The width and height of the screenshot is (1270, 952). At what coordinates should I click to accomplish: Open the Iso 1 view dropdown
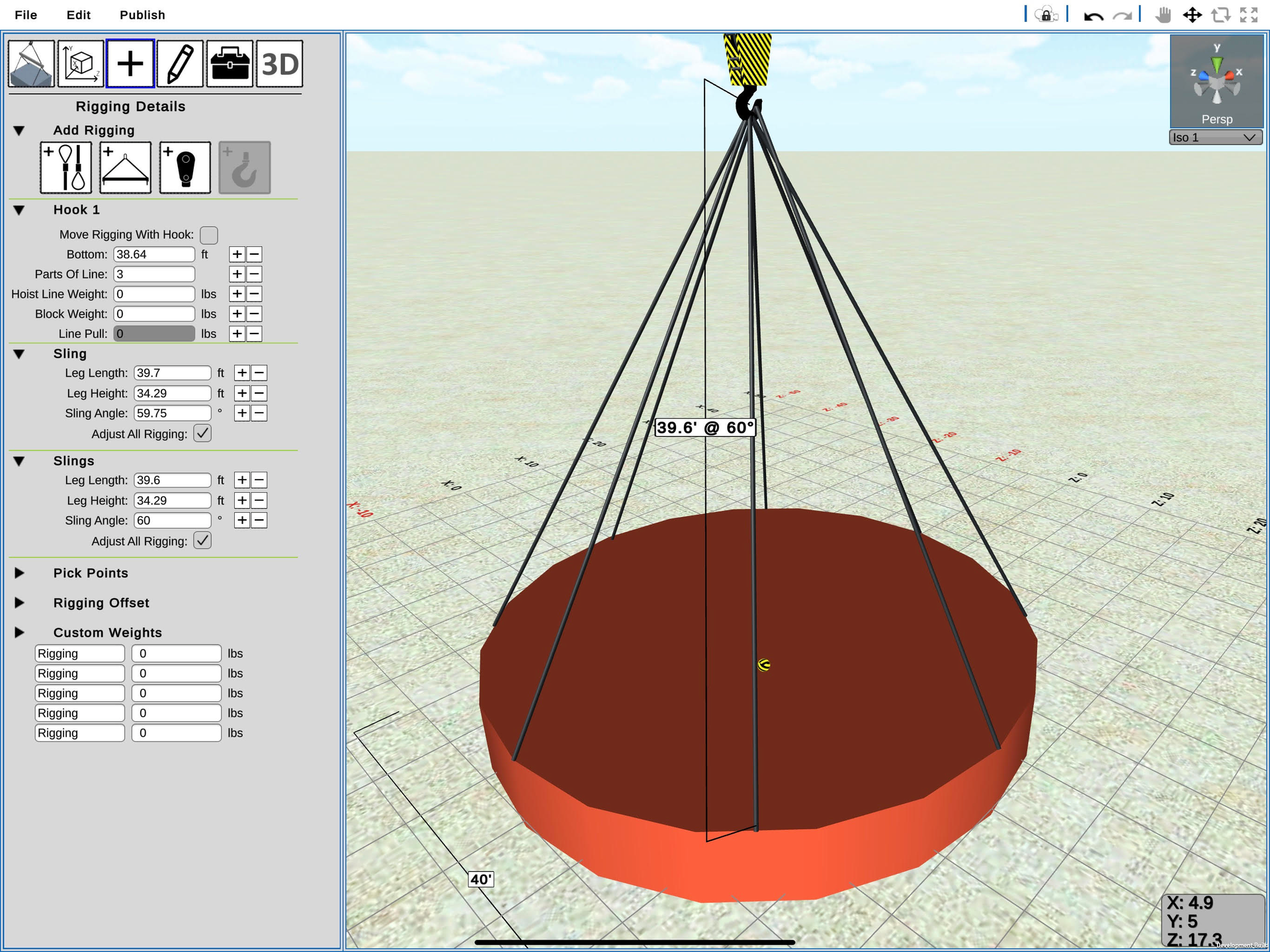click(1214, 137)
